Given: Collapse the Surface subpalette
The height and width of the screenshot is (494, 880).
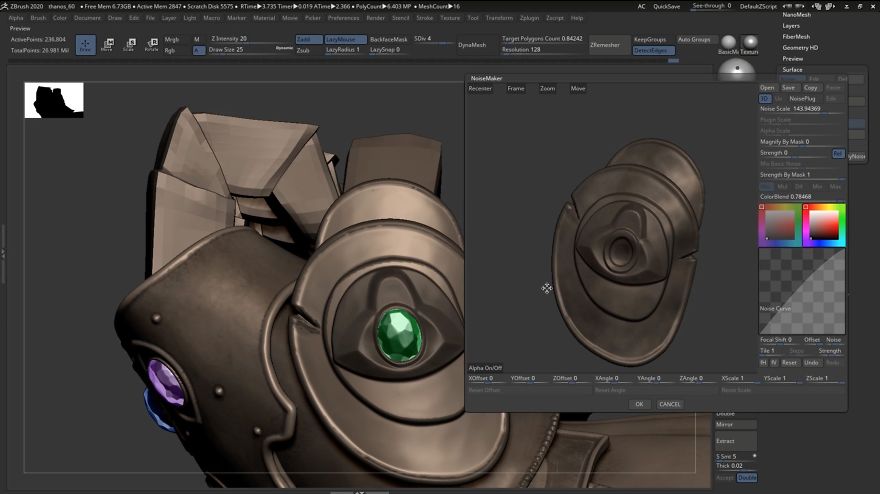Looking at the screenshot, I should [792, 70].
